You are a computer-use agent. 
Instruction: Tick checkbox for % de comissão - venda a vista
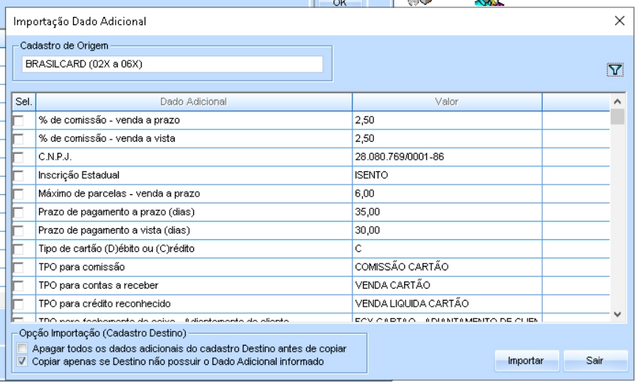tap(19, 139)
